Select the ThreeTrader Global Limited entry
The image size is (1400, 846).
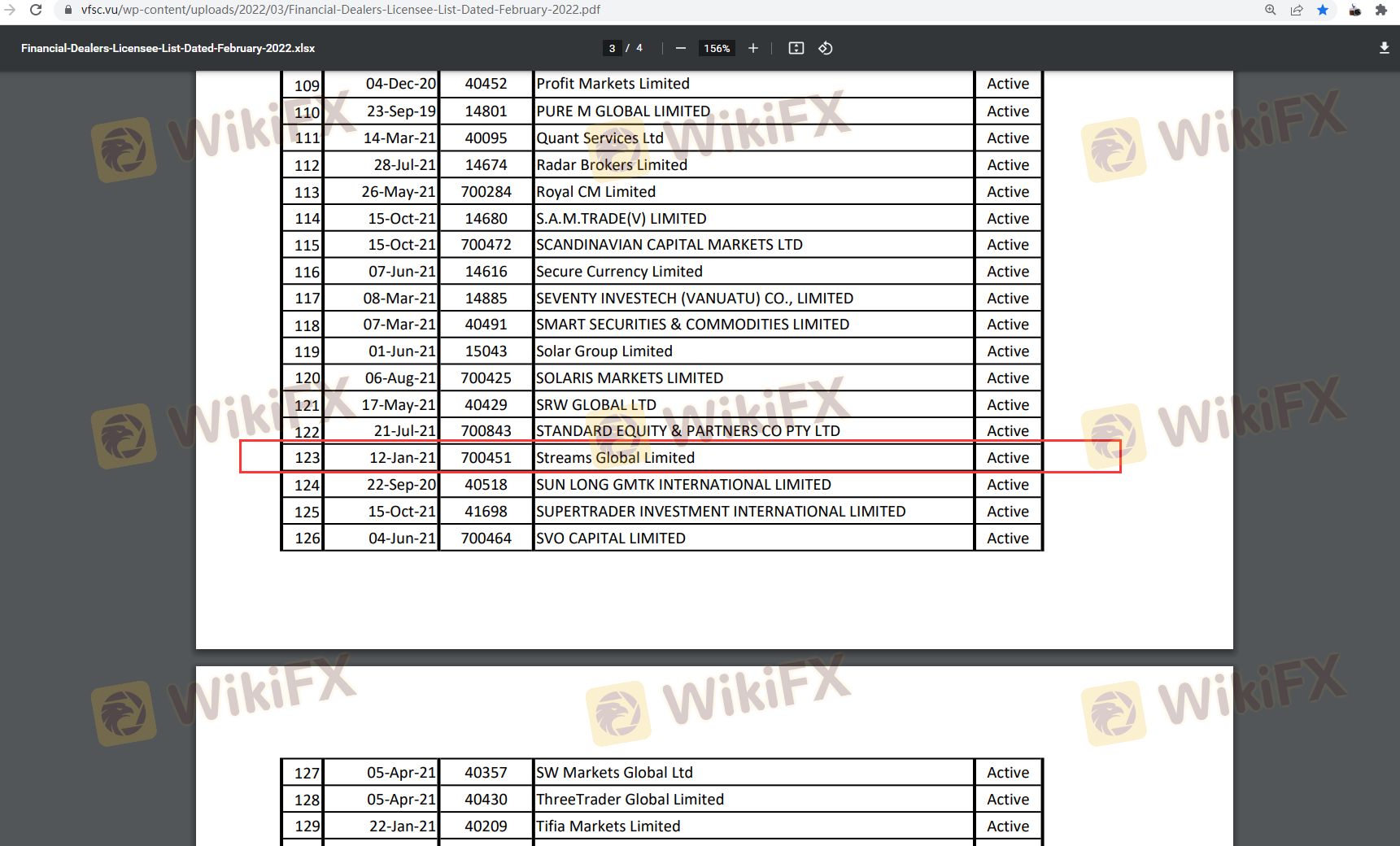(630, 800)
